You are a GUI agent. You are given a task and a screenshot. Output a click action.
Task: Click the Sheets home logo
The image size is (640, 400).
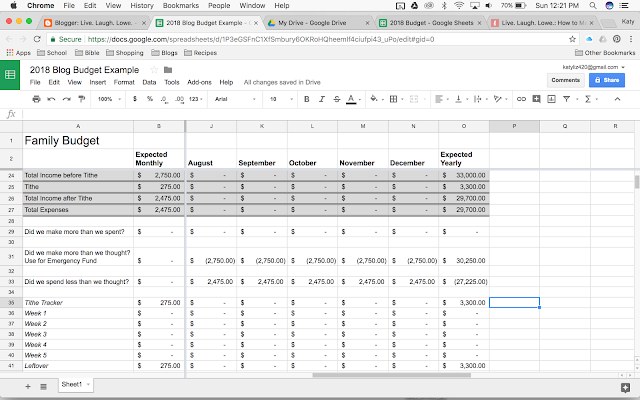(10, 75)
